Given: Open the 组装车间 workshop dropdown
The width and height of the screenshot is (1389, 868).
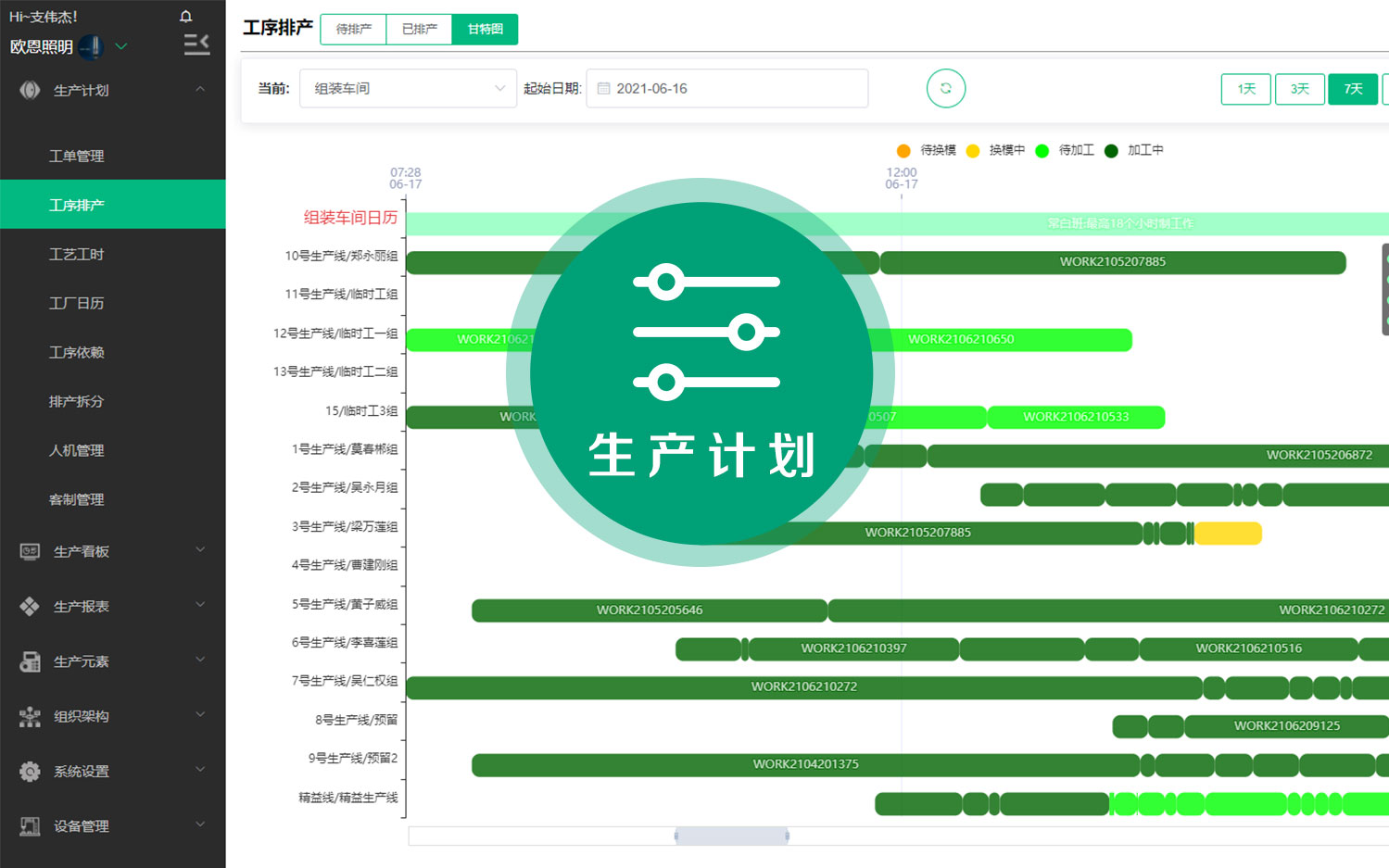Looking at the screenshot, I should [x=408, y=88].
